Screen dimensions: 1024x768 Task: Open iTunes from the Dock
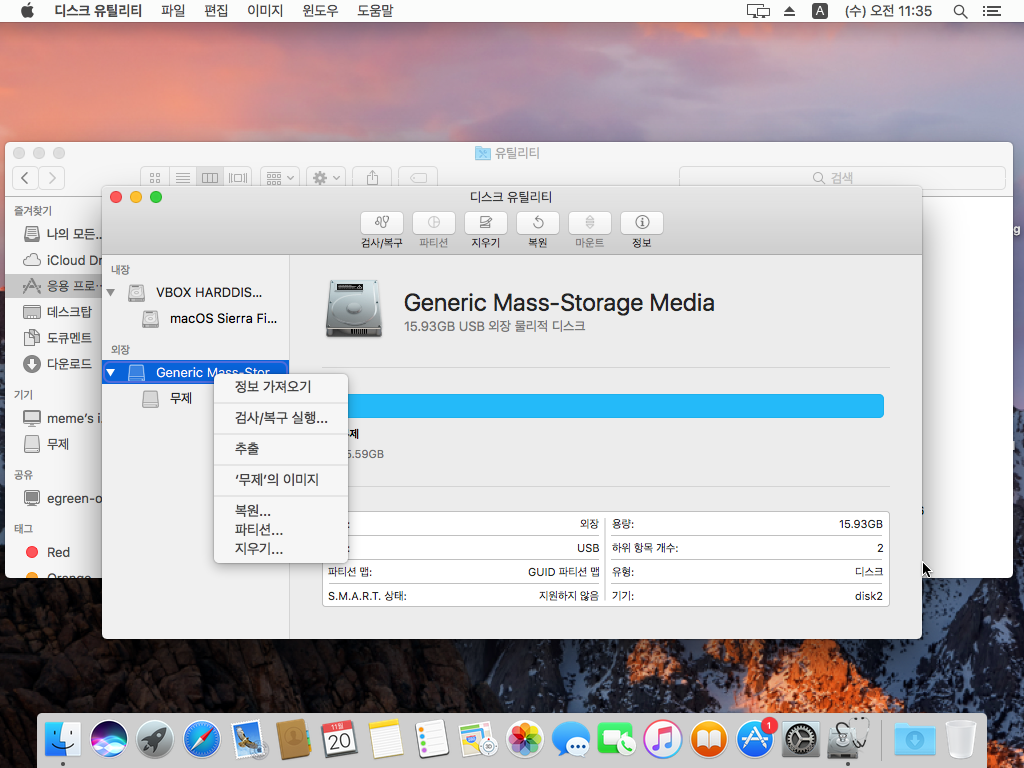662,739
